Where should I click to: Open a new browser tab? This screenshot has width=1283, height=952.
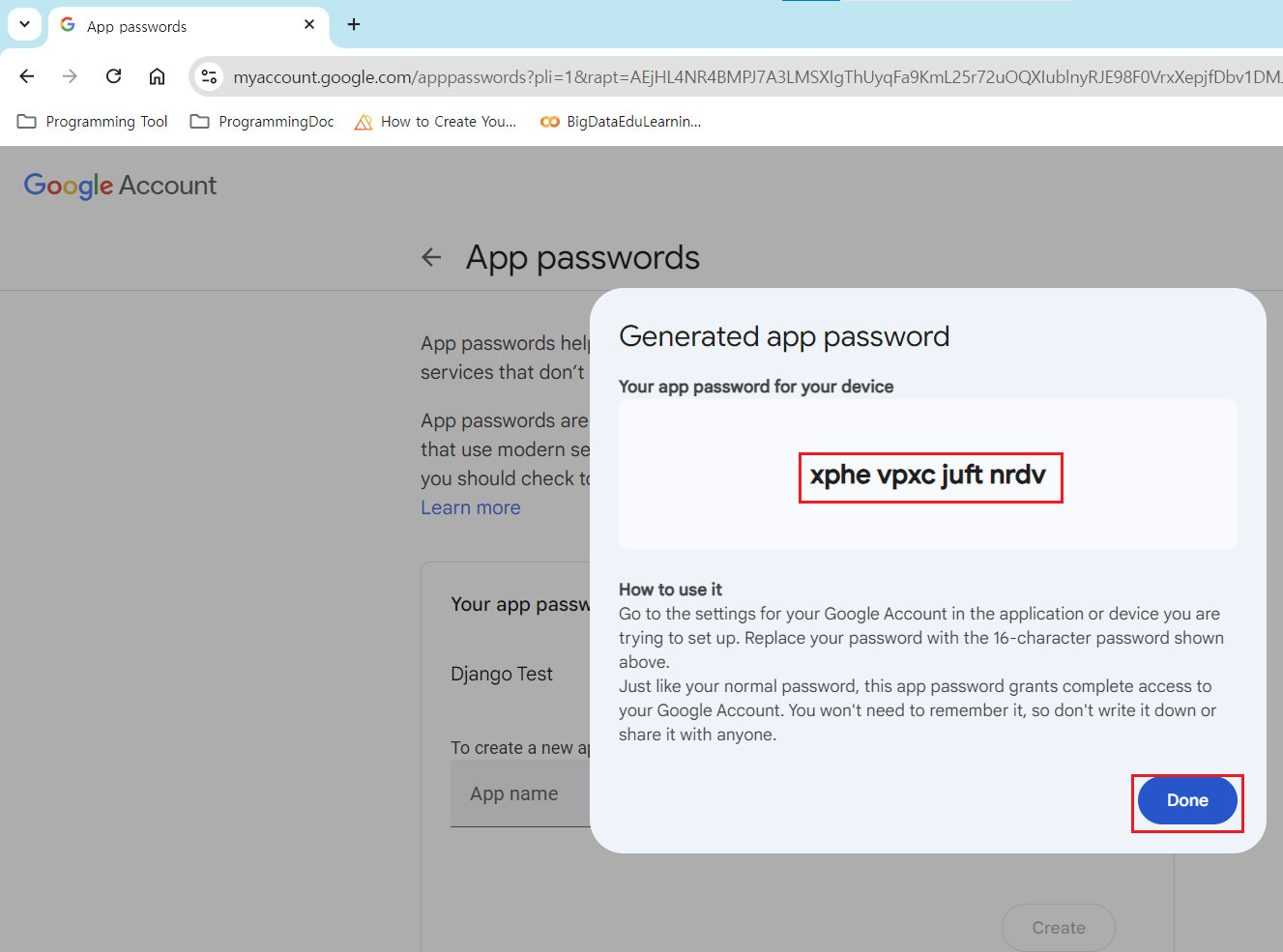point(354,25)
